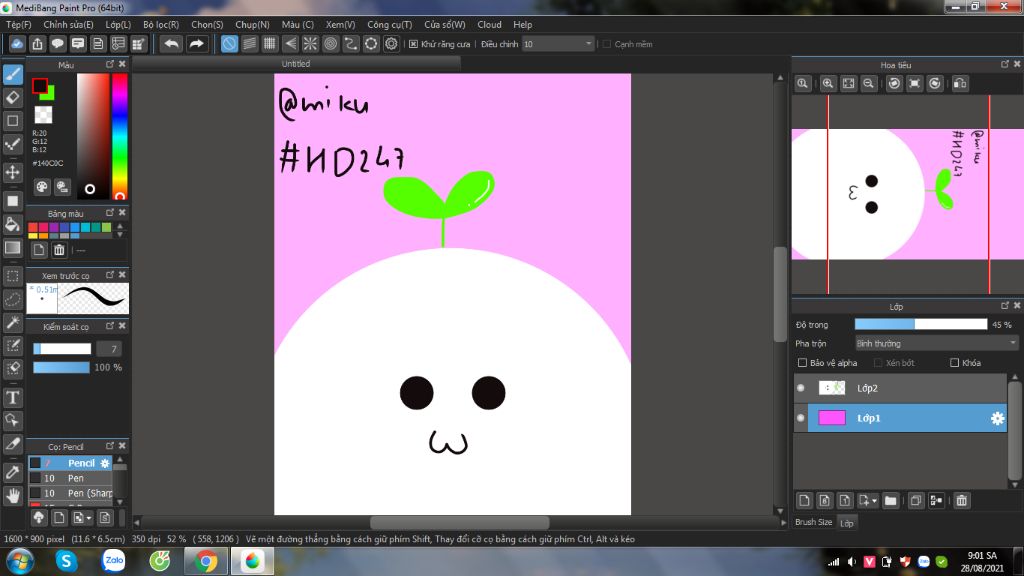Select the Bucket fill tool
This screenshot has height=576, width=1024.
click(x=13, y=224)
